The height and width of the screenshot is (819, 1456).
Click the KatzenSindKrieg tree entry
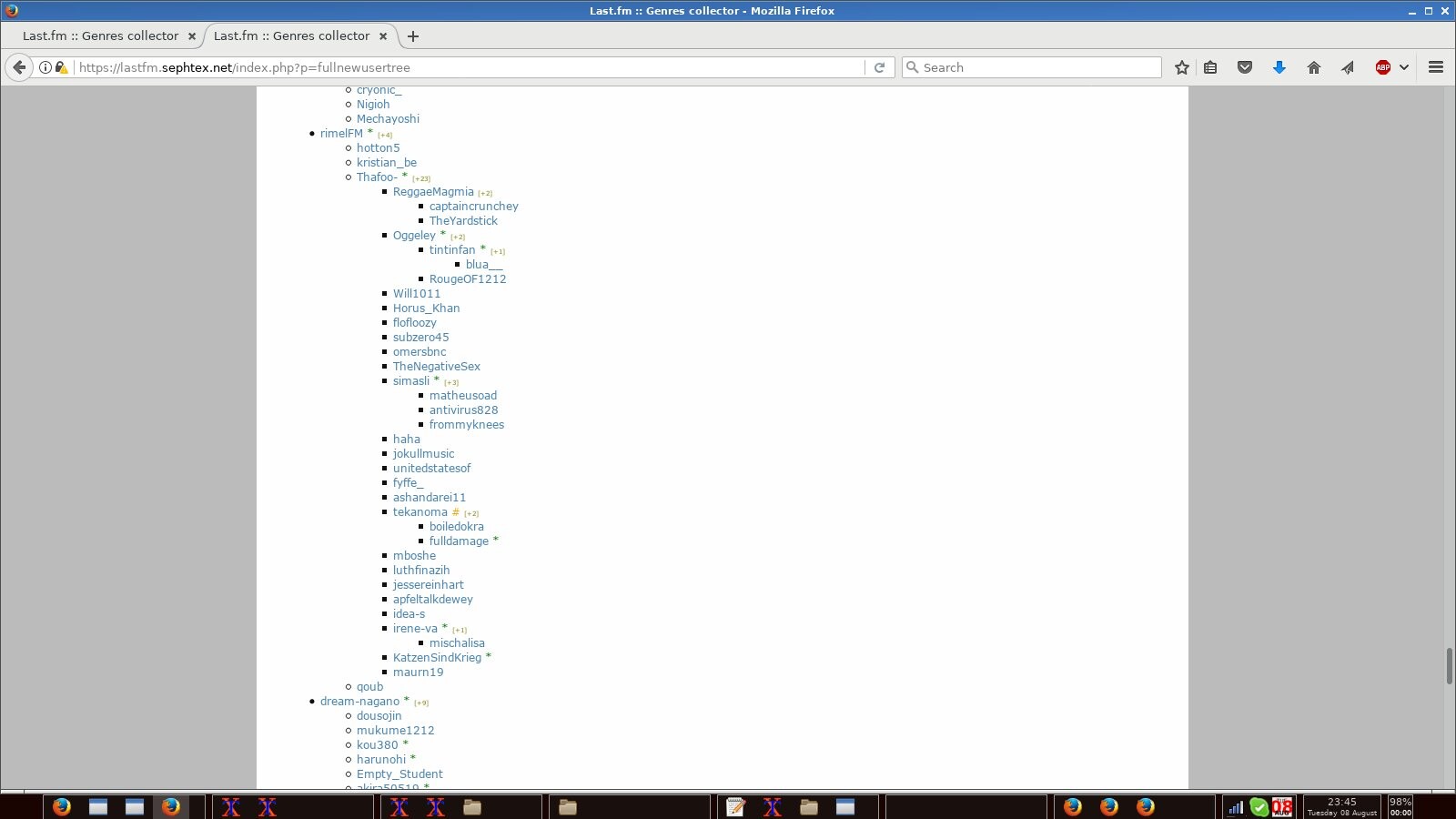tap(437, 658)
